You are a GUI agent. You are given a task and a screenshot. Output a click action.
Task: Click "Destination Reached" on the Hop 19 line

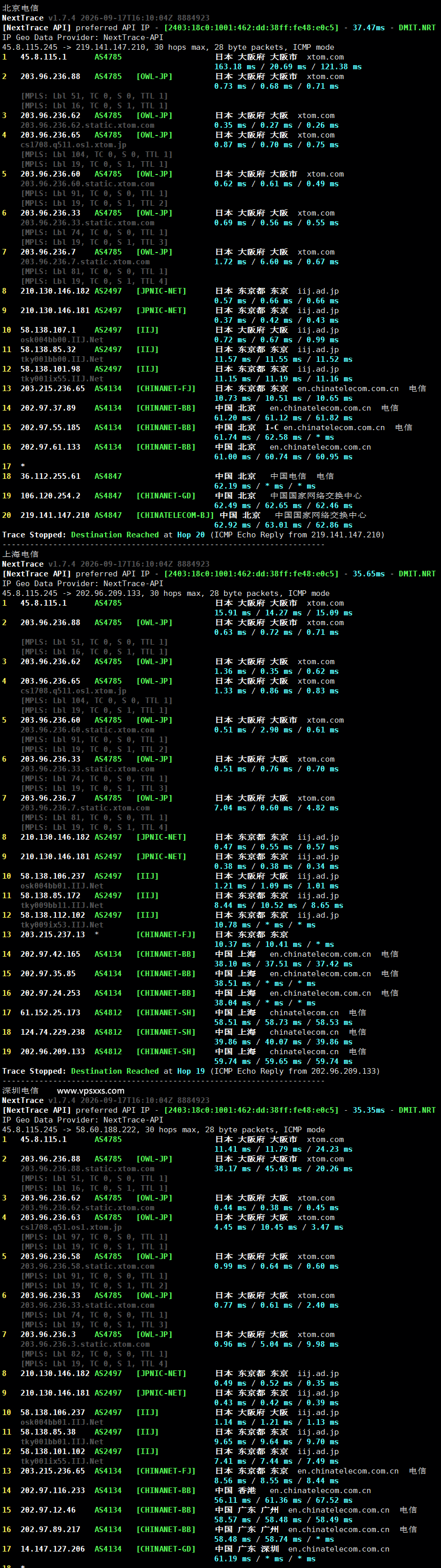coord(115,1071)
